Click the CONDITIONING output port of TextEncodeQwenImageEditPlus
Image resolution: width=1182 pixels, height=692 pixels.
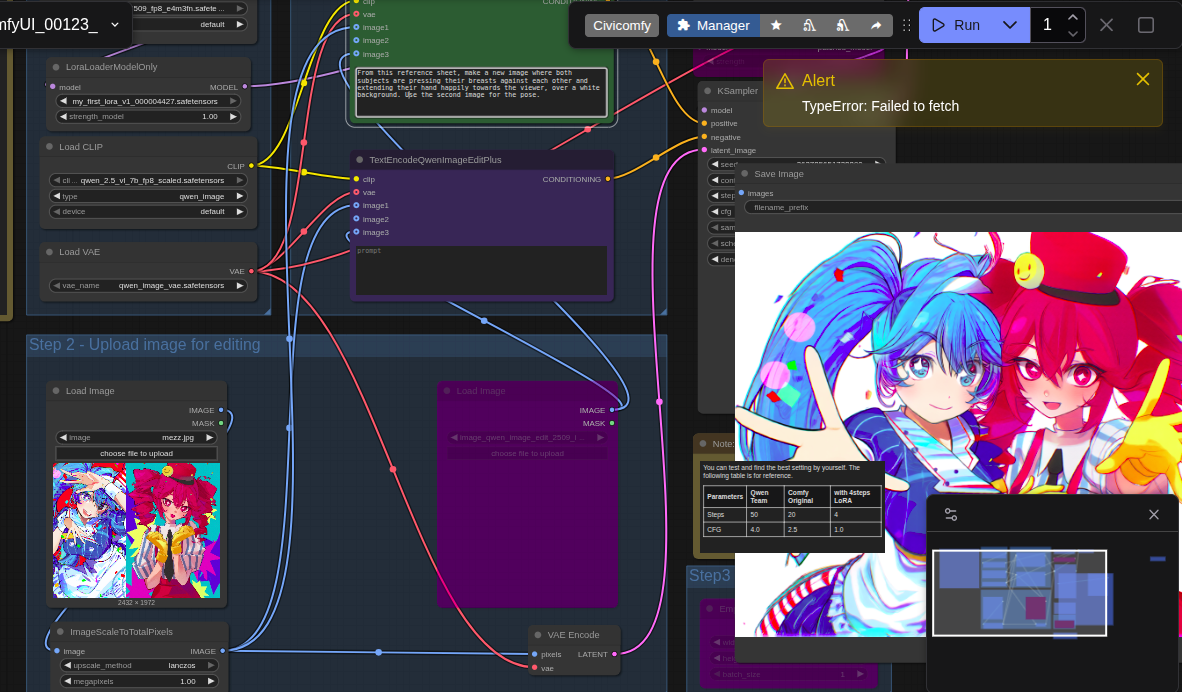click(x=608, y=179)
